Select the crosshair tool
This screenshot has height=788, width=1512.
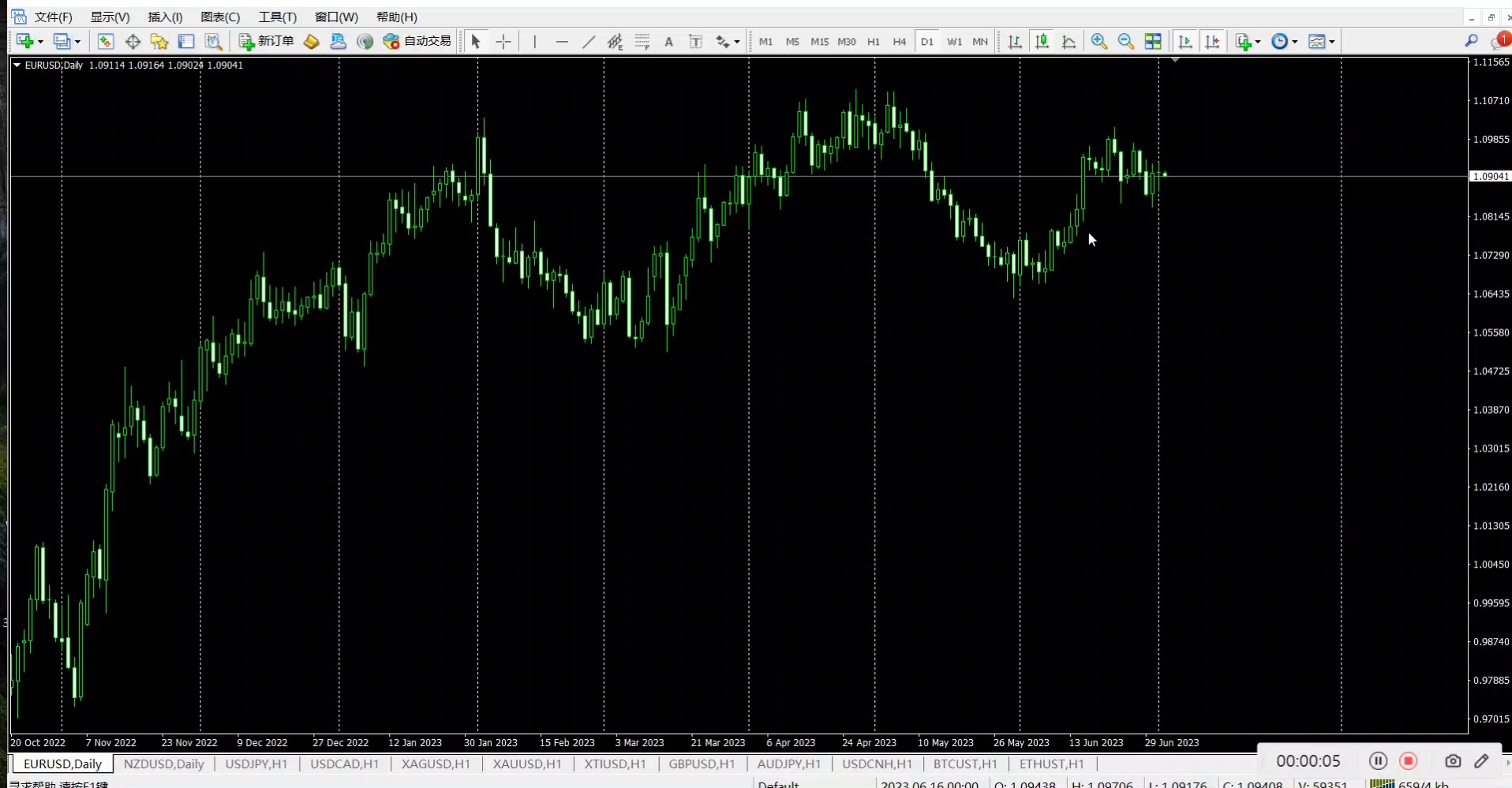503,41
